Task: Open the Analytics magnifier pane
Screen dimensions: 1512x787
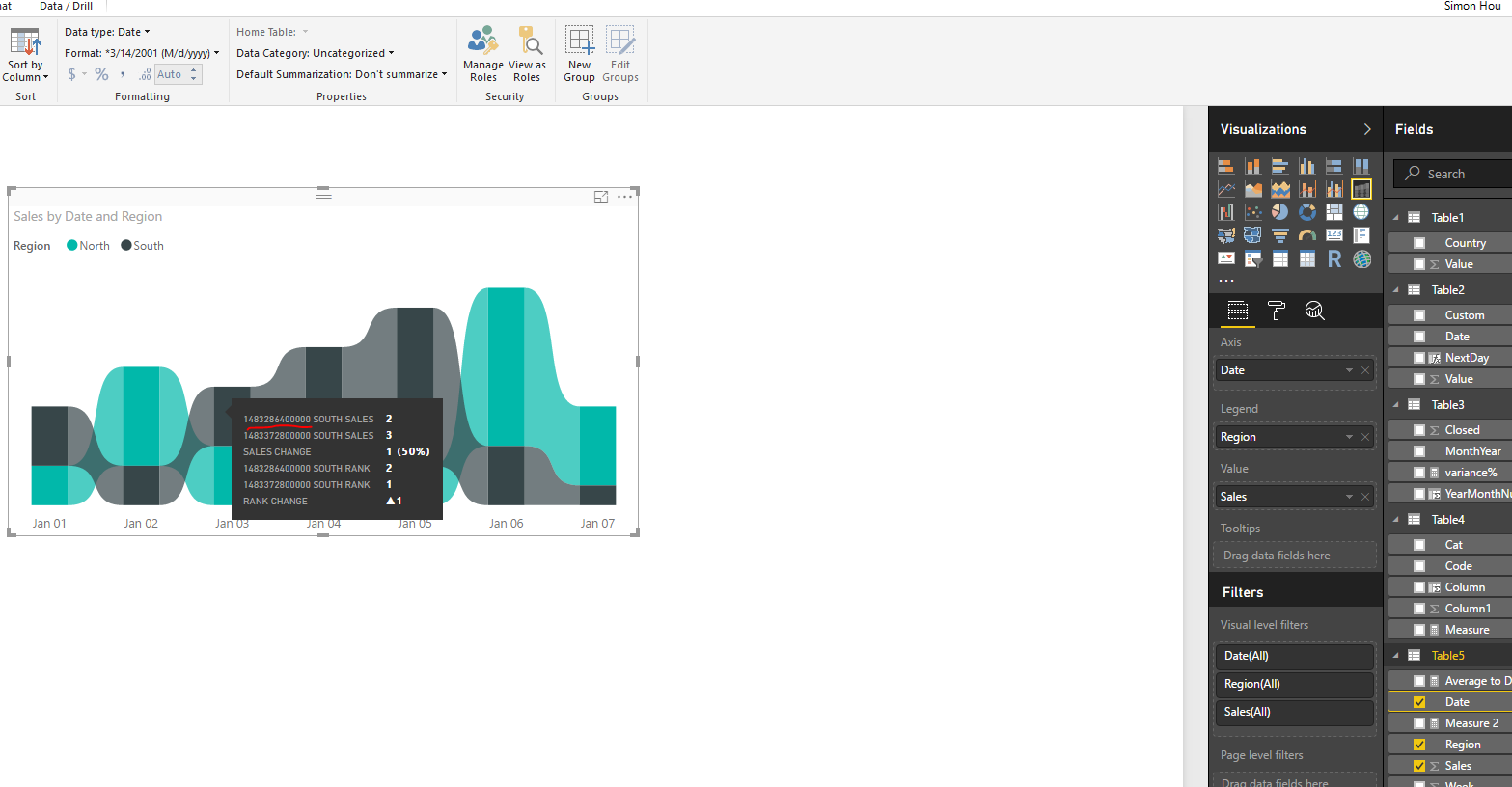Action: 1314,311
